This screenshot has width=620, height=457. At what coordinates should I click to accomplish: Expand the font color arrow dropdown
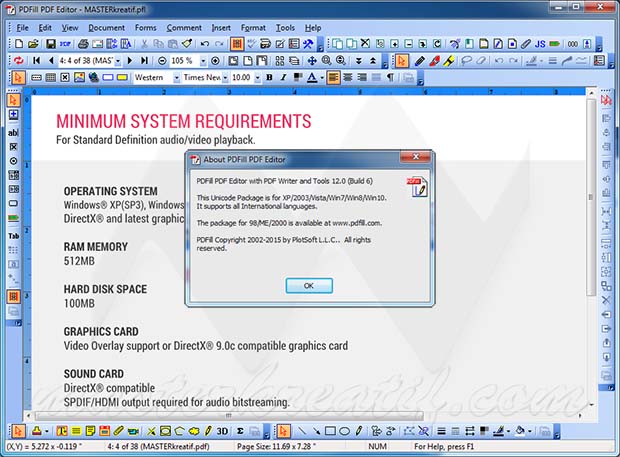[322, 78]
